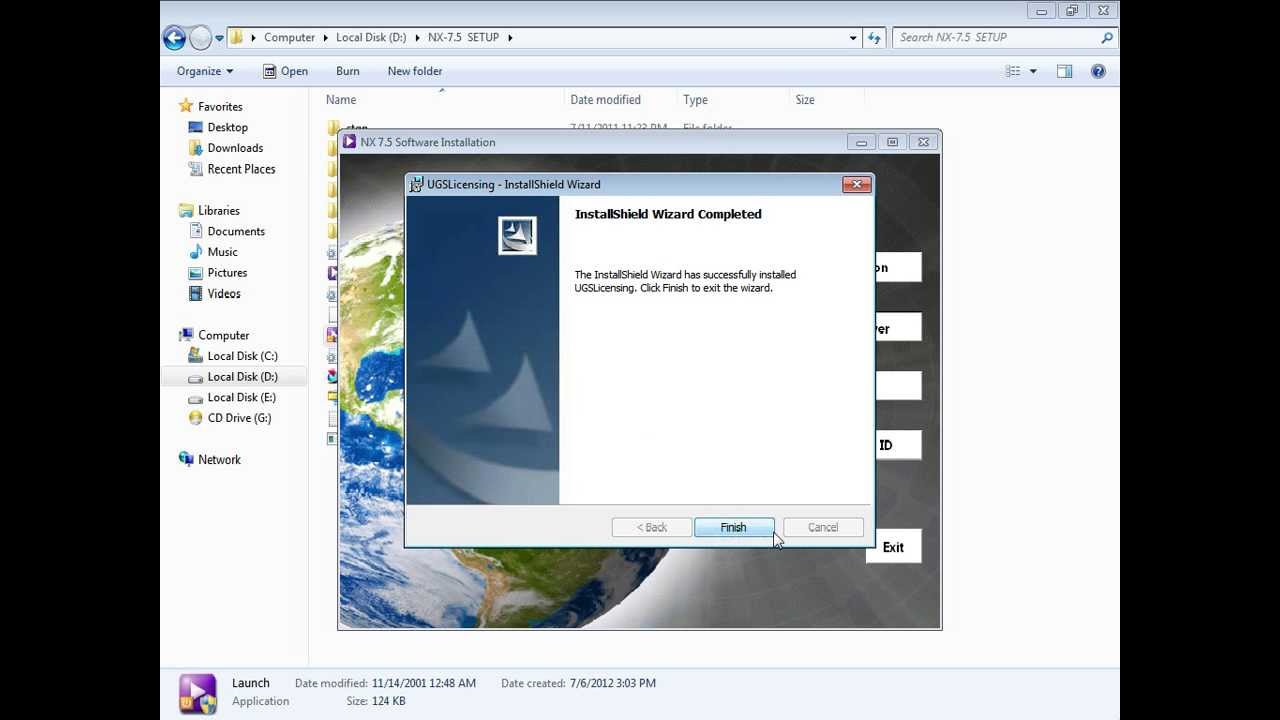This screenshot has height=720, width=1280.
Task: Open Local Disk (D:) in navigation pane
Action: pos(242,377)
